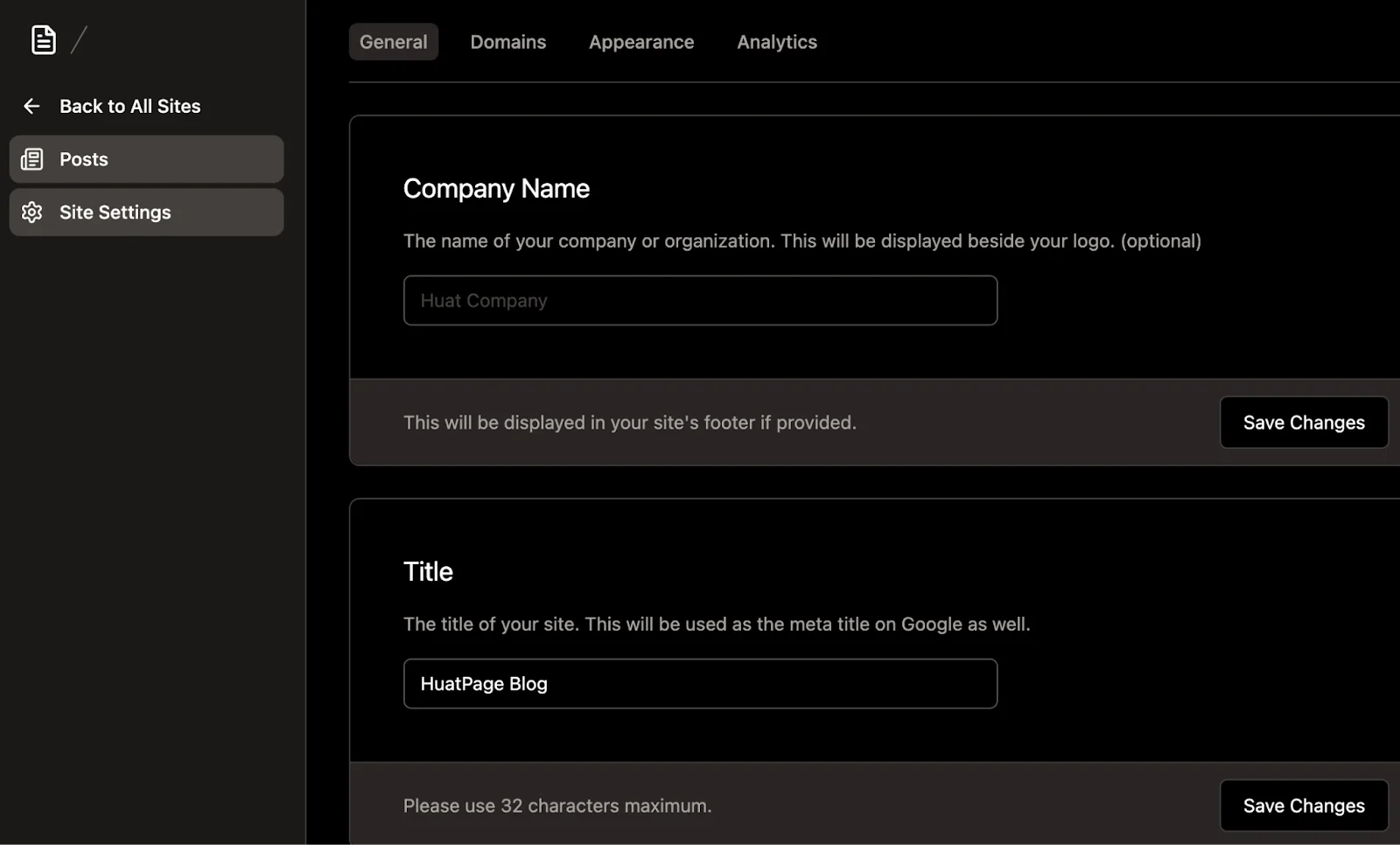Open the Analytics tab
Screen dimensions: 1400x845
[x=776, y=42]
